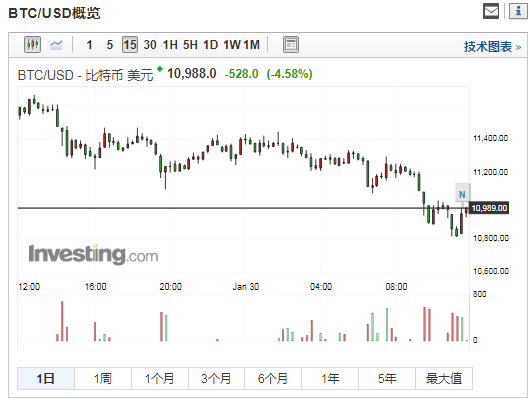Select the 1 minute interval
Screen dimensions: 530x400
89,45
